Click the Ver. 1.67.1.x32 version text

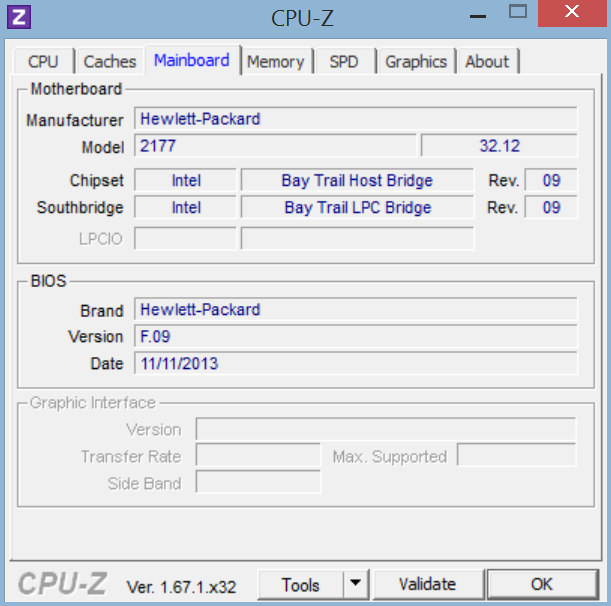coord(181,587)
